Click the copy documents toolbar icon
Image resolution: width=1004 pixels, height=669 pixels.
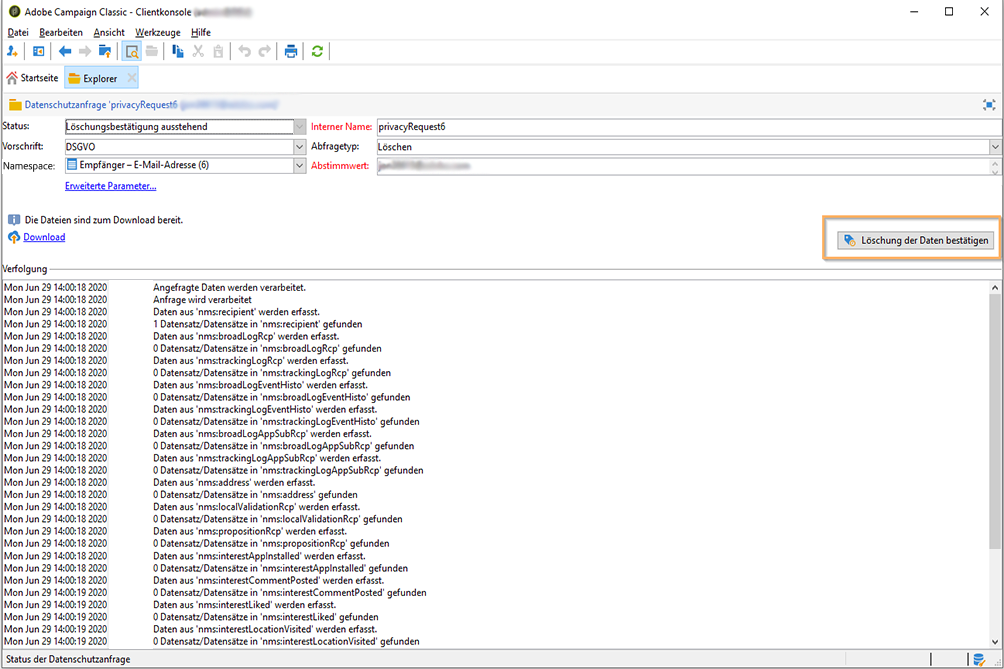pos(178,52)
